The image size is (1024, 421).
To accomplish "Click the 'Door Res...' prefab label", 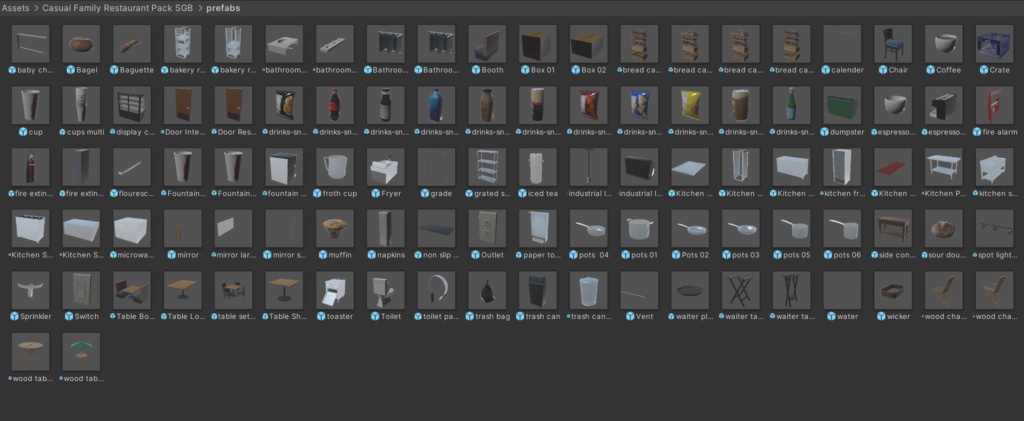I will [x=237, y=132].
